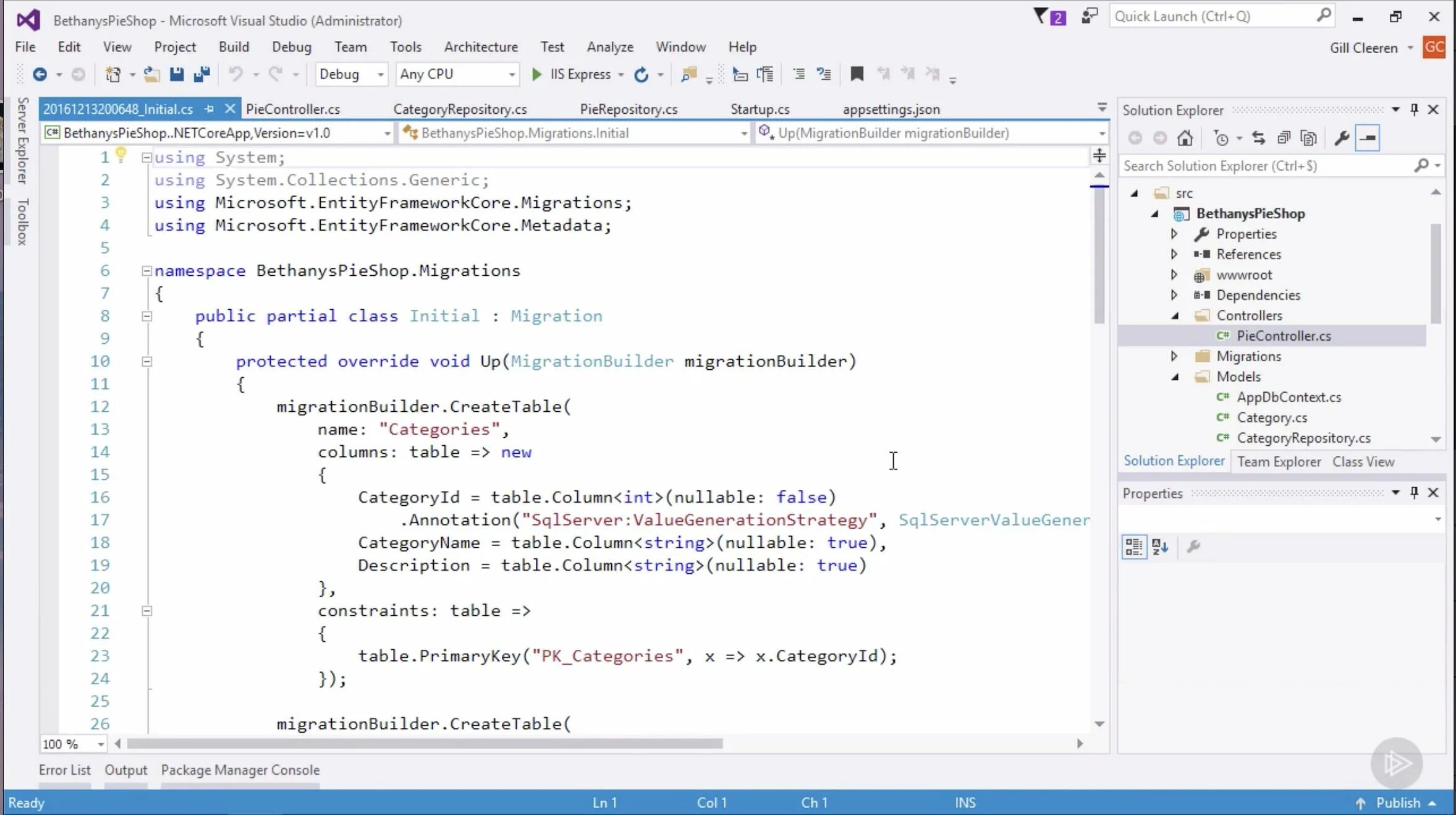
Task: Click the Start Debugging play button
Action: [536, 74]
